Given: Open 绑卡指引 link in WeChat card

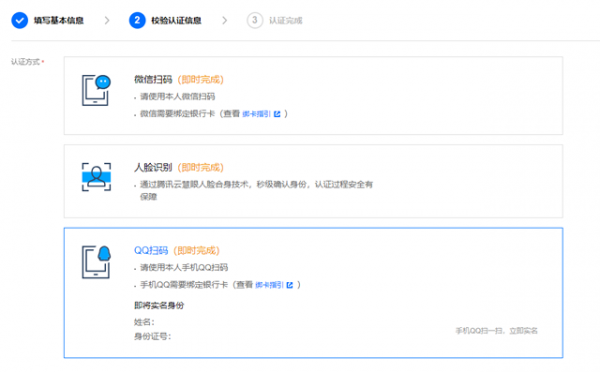Looking at the screenshot, I should point(256,114).
